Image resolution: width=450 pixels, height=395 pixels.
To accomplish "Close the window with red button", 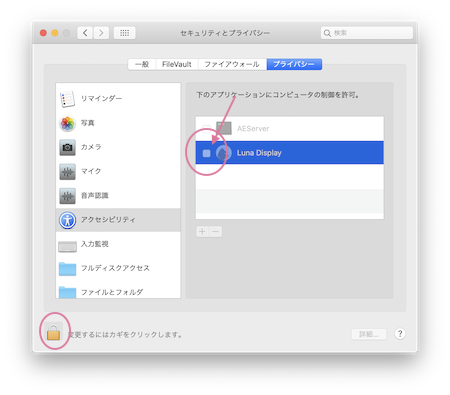I will 43,33.
